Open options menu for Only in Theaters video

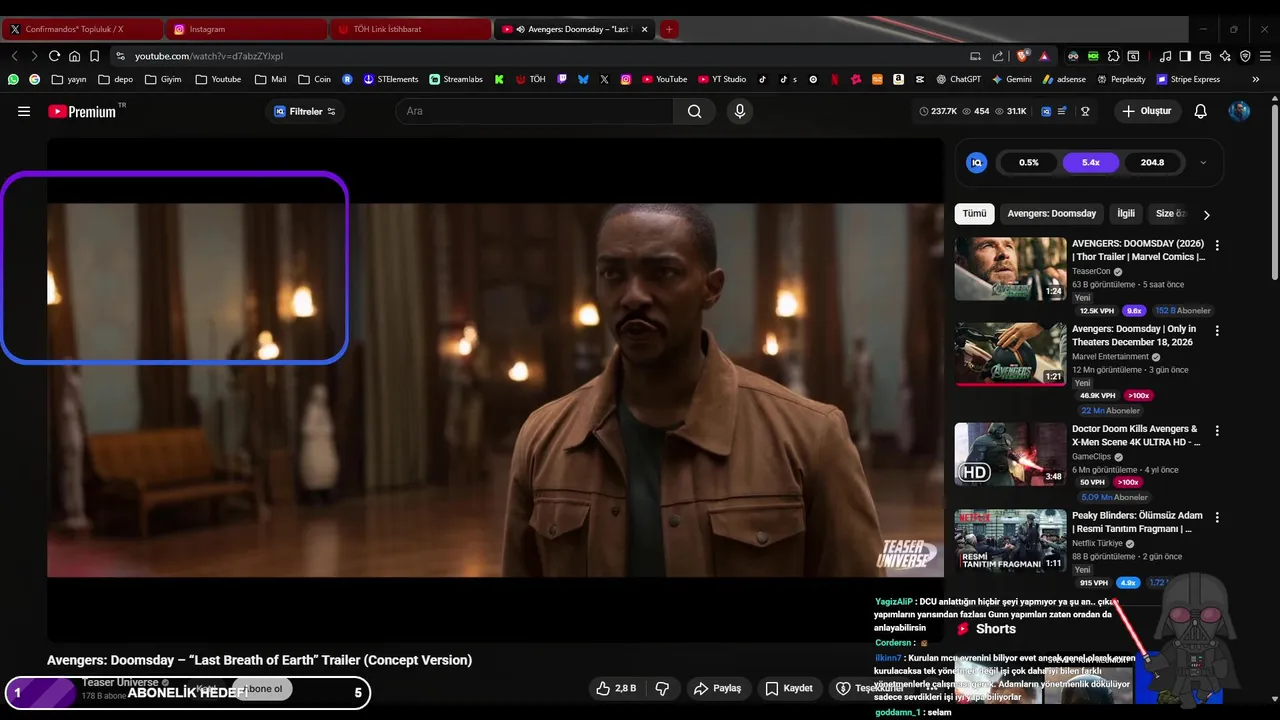pos(1217,331)
